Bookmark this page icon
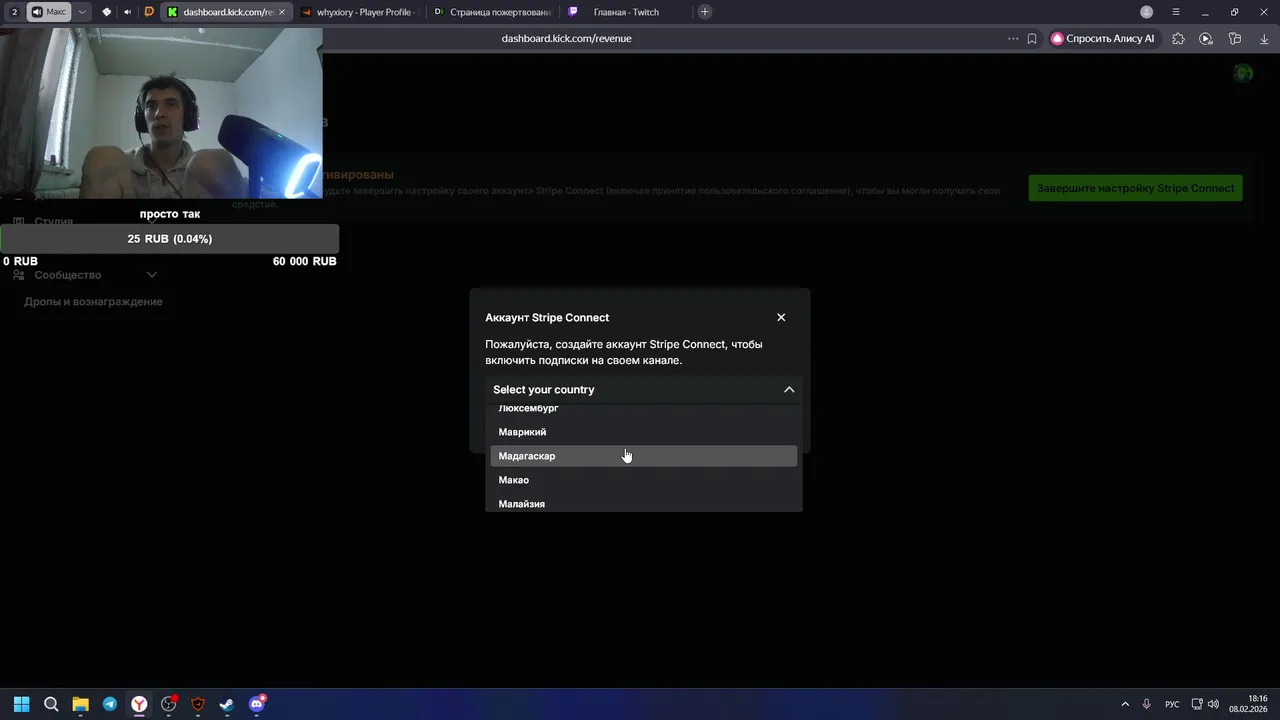This screenshot has height=720, width=1280. [1032, 39]
